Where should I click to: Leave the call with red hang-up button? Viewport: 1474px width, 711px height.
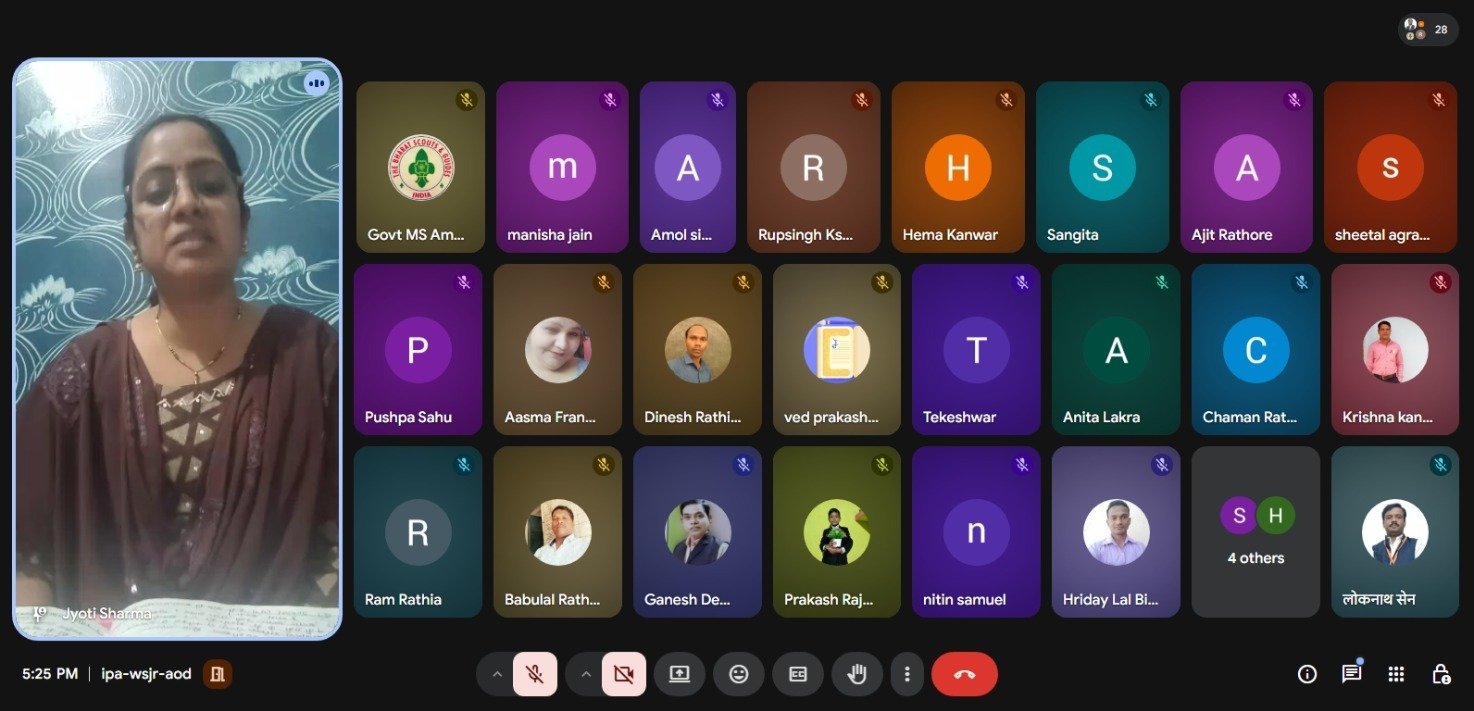pos(964,674)
